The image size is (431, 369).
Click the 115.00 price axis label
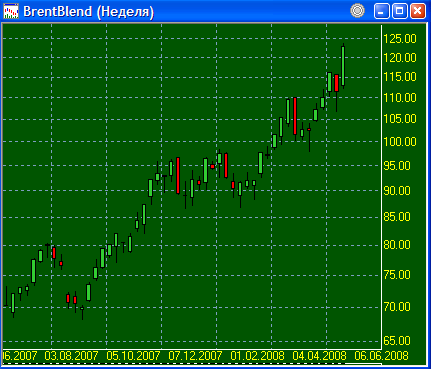(x=400, y=77)
